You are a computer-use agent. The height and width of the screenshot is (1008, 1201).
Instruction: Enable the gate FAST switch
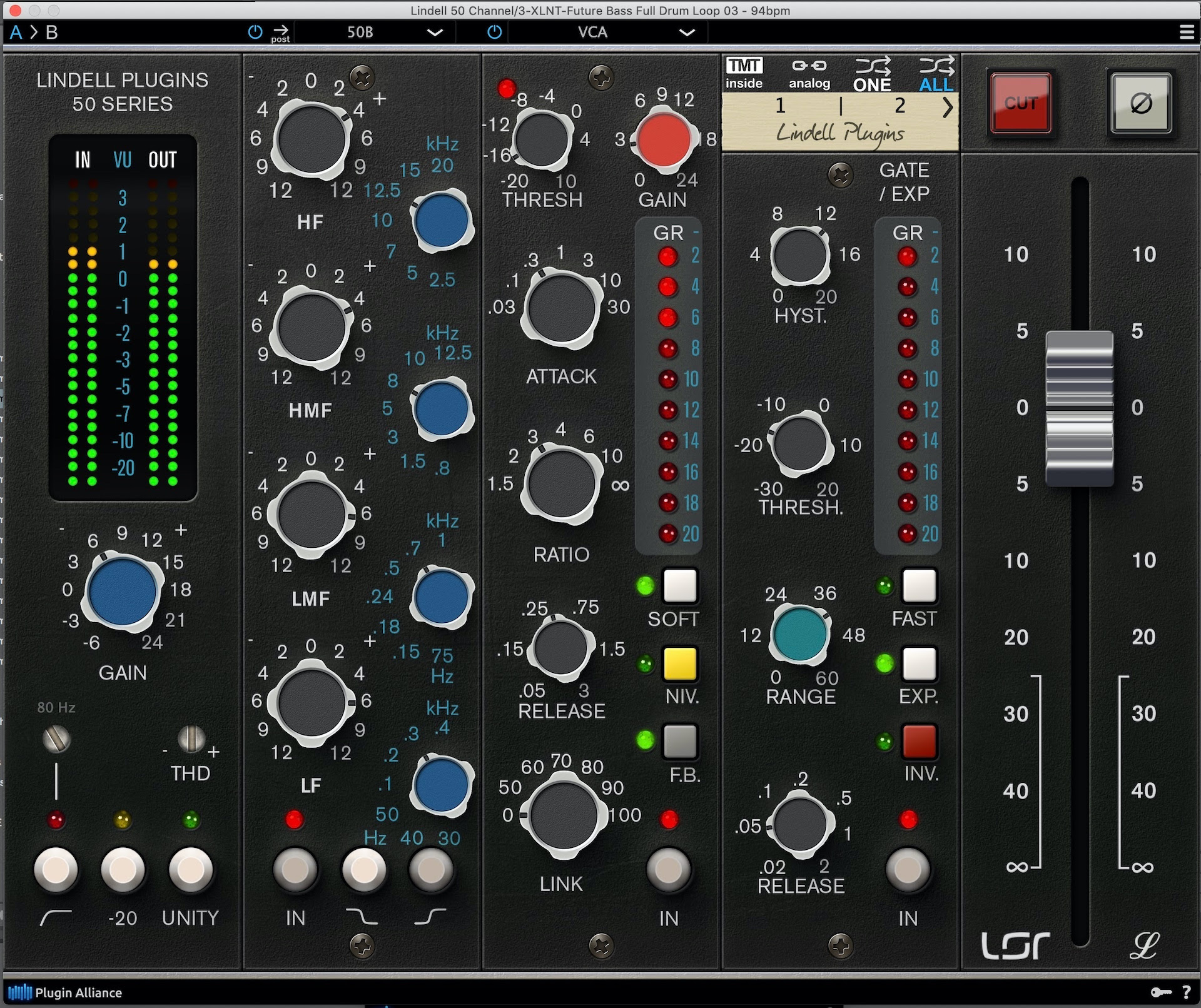click(919, 585)
